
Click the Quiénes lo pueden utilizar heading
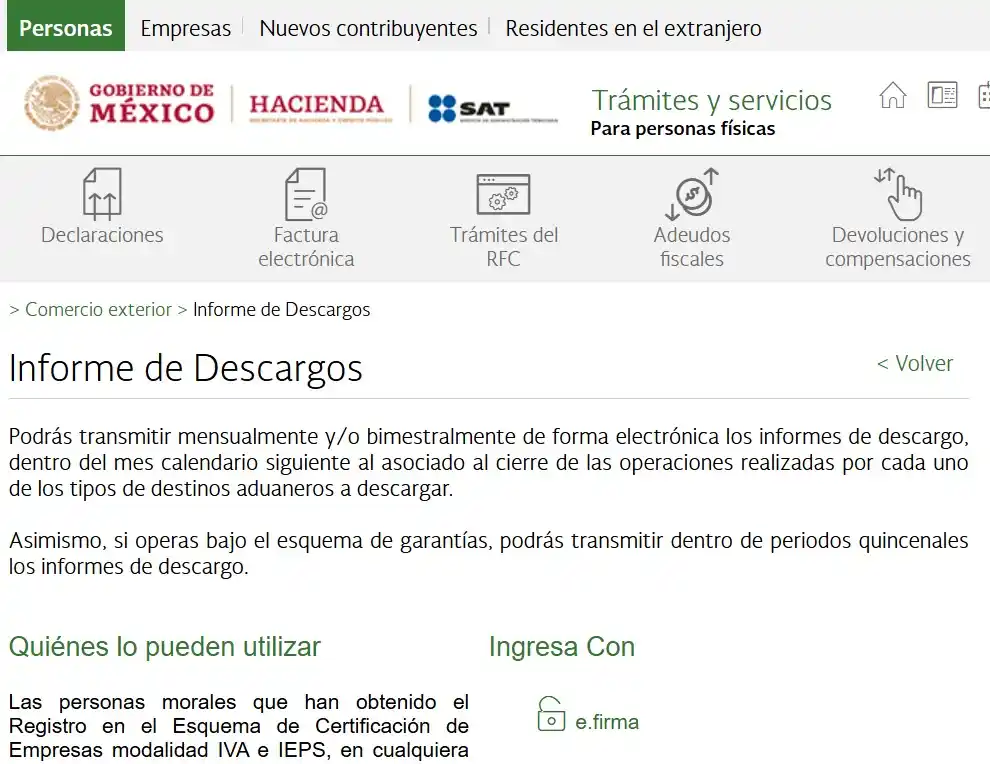coord(165,647)
